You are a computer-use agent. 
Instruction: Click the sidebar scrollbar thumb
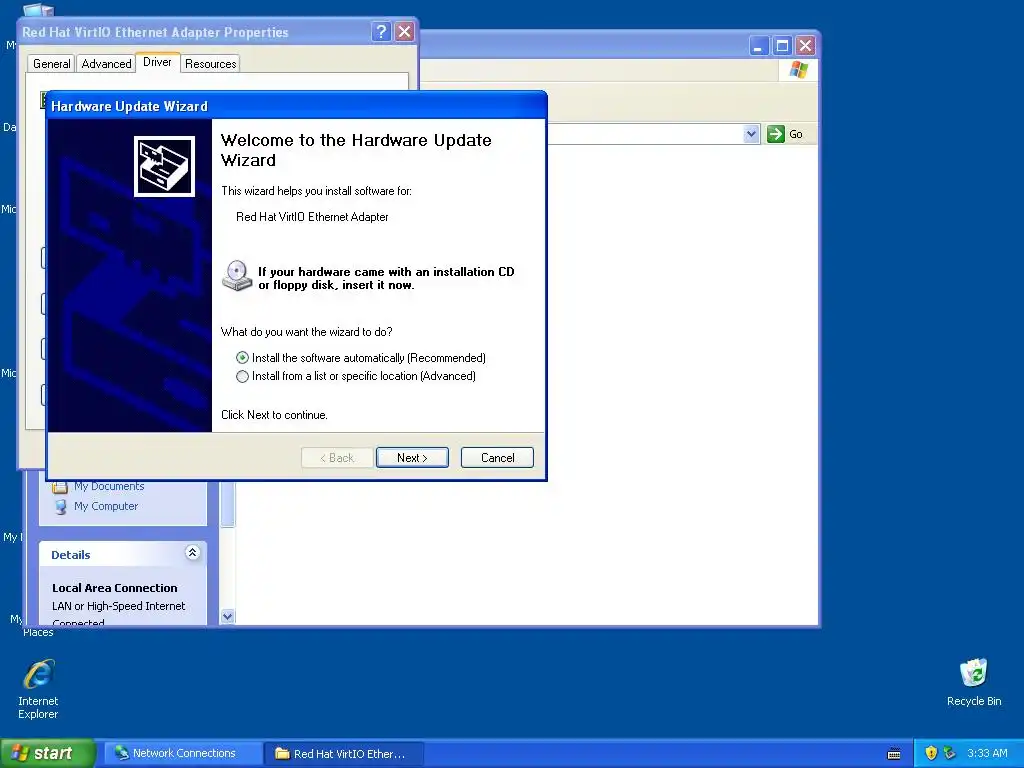(227, 504)
